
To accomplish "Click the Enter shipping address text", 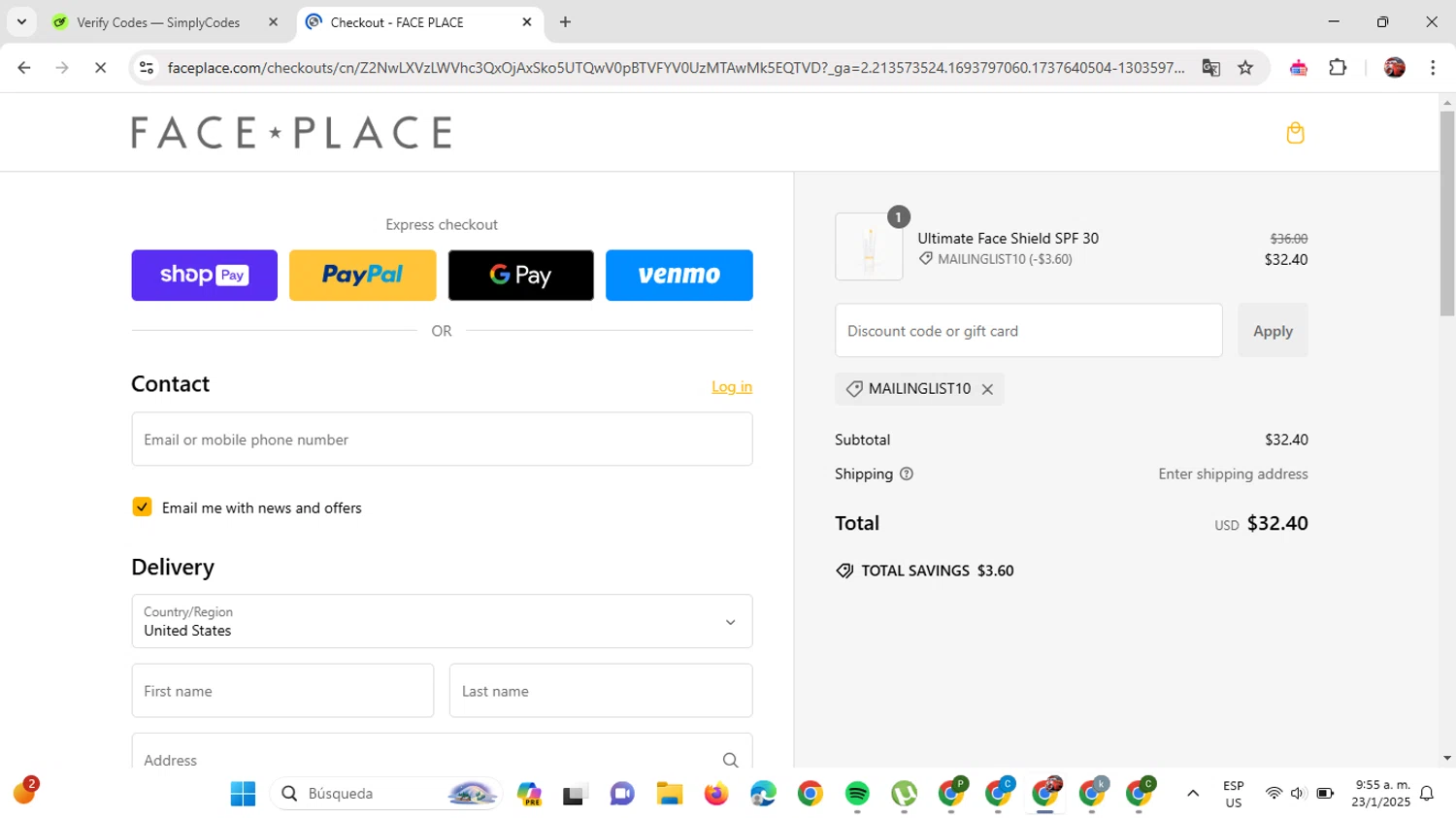I will tap(1233, 474).
